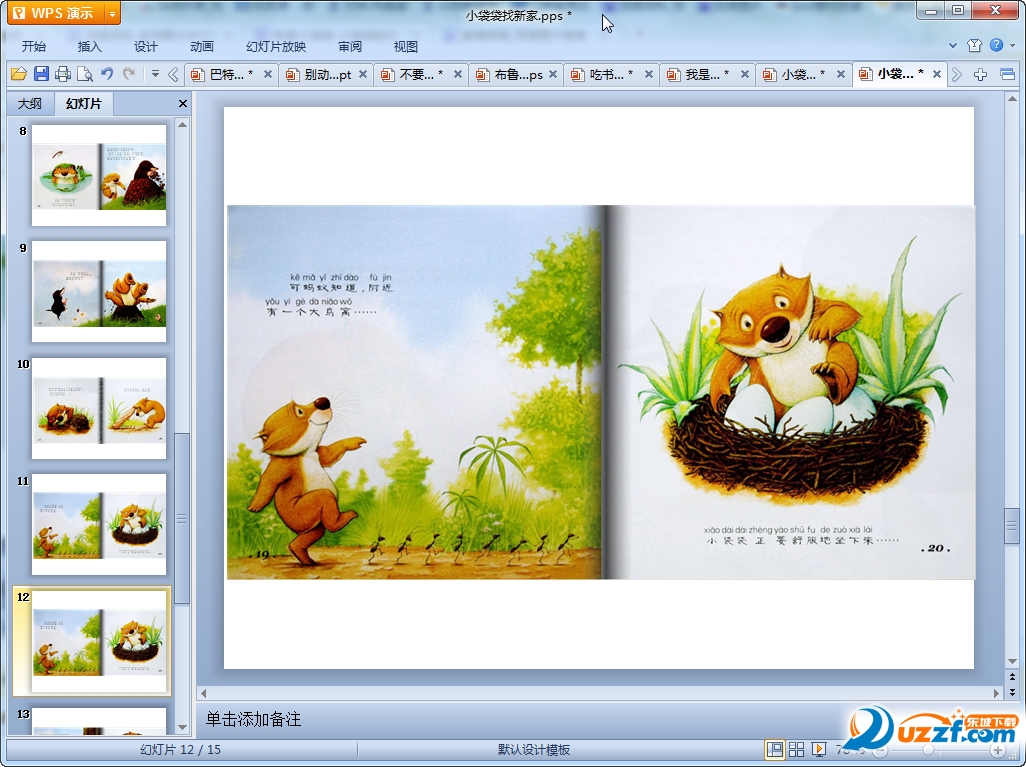This screenshot has height=767, width=1026.
Task: Close the 我是... document tab
Action: click(x=745, y=75)
